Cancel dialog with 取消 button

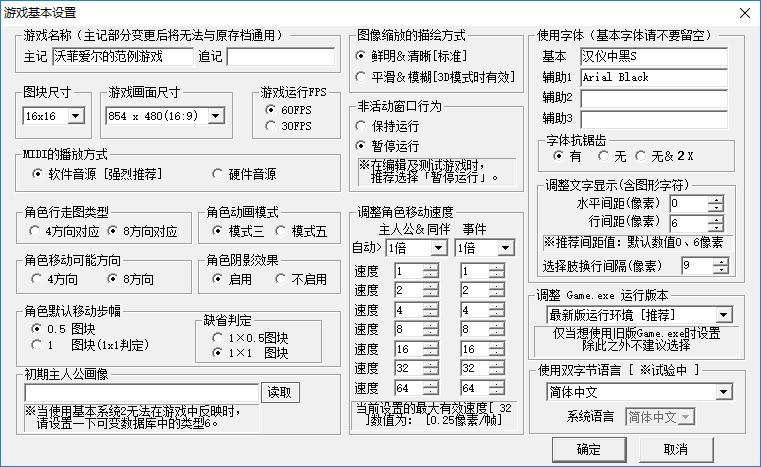coord(676,450)
